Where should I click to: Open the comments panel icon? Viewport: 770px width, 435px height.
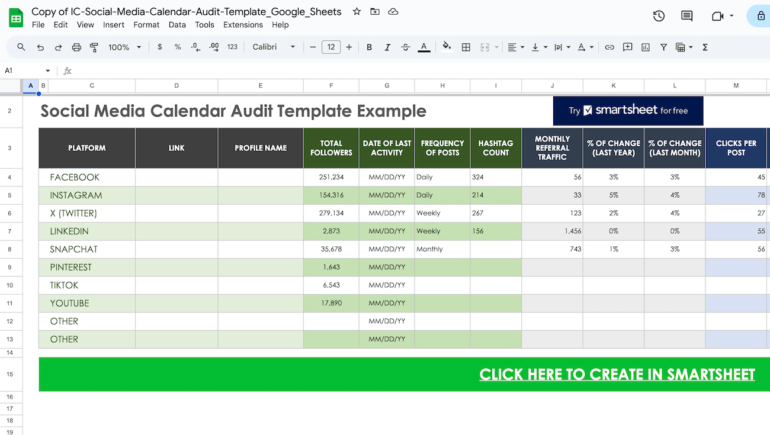pos(687,16)
